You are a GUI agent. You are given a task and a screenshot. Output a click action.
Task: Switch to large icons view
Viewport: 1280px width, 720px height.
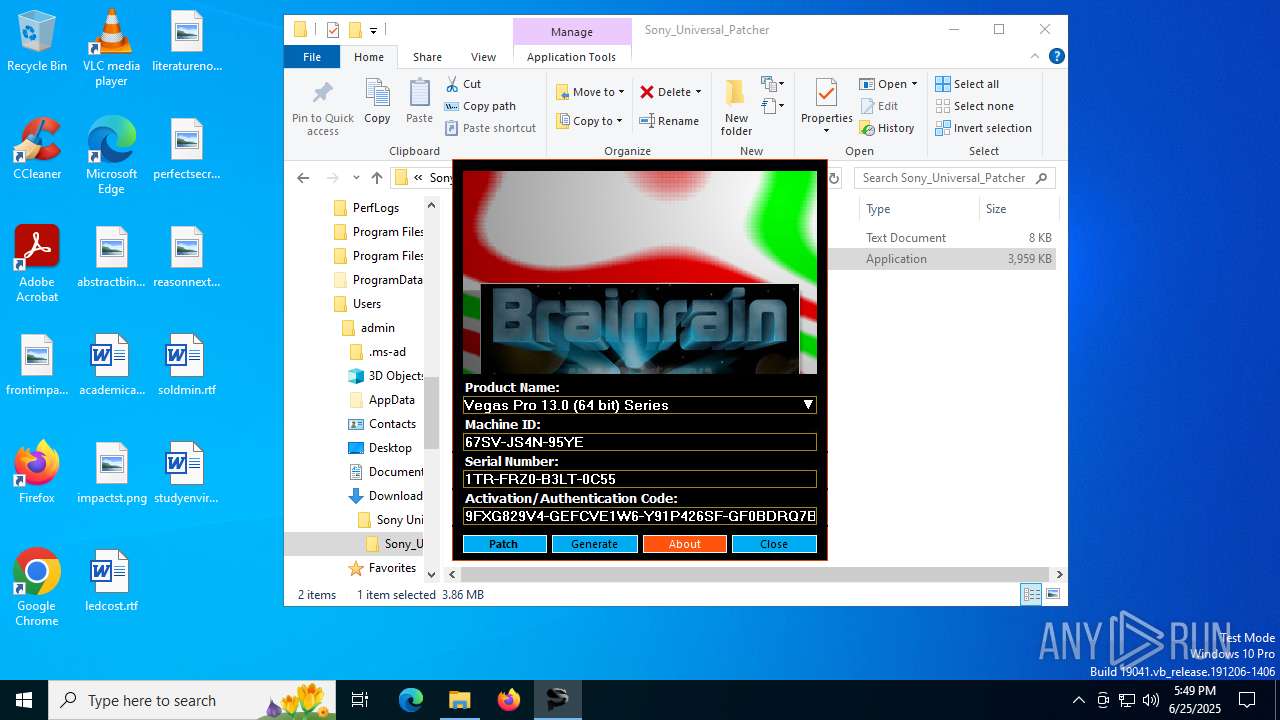coord(1052,595)
